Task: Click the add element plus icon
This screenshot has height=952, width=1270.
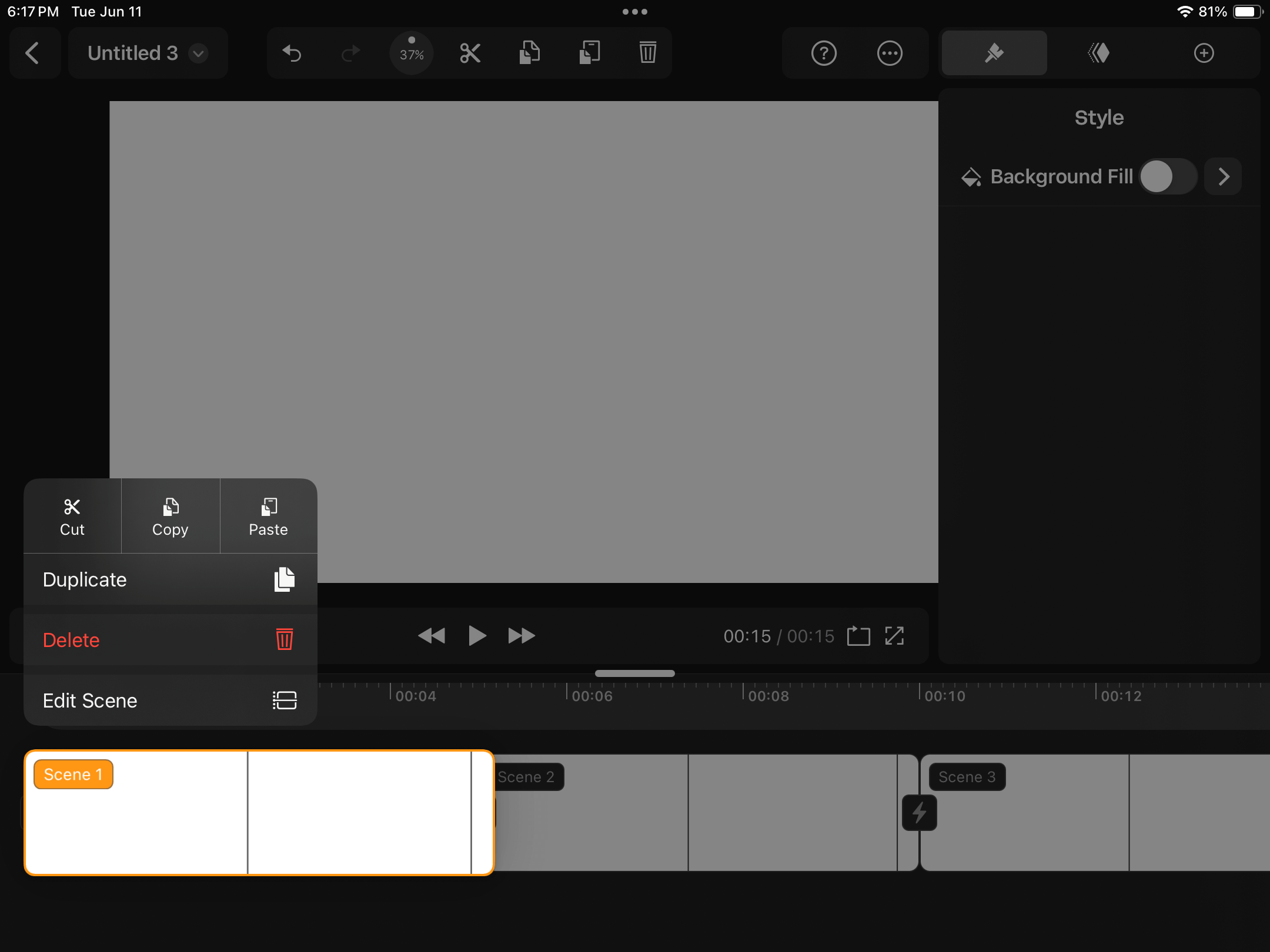Action: pos(1204,53)
